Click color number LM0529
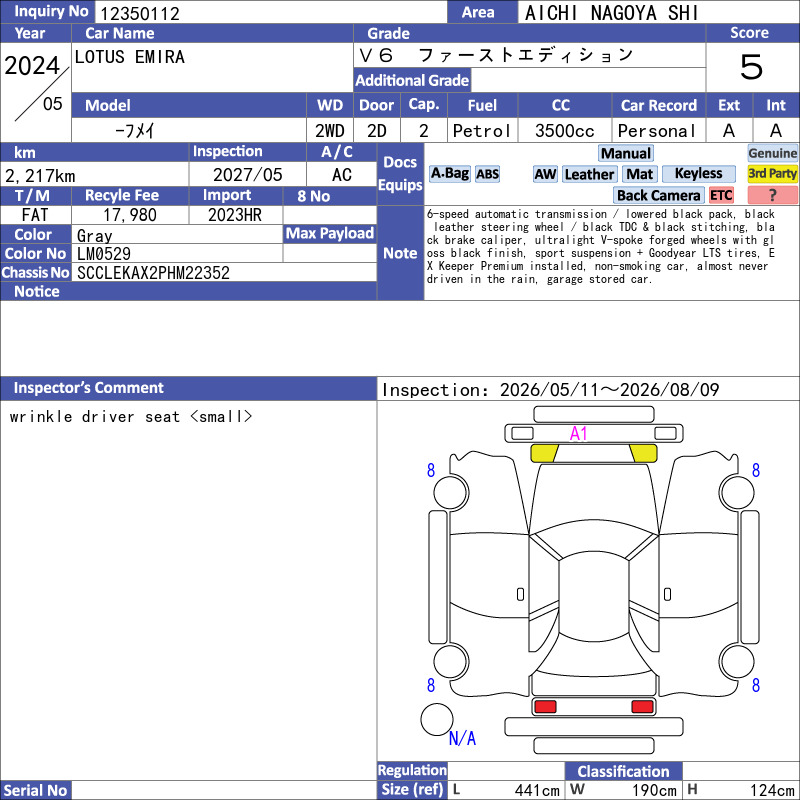The width and height of the screenshot is (800, 800). (x=104, y=254)
